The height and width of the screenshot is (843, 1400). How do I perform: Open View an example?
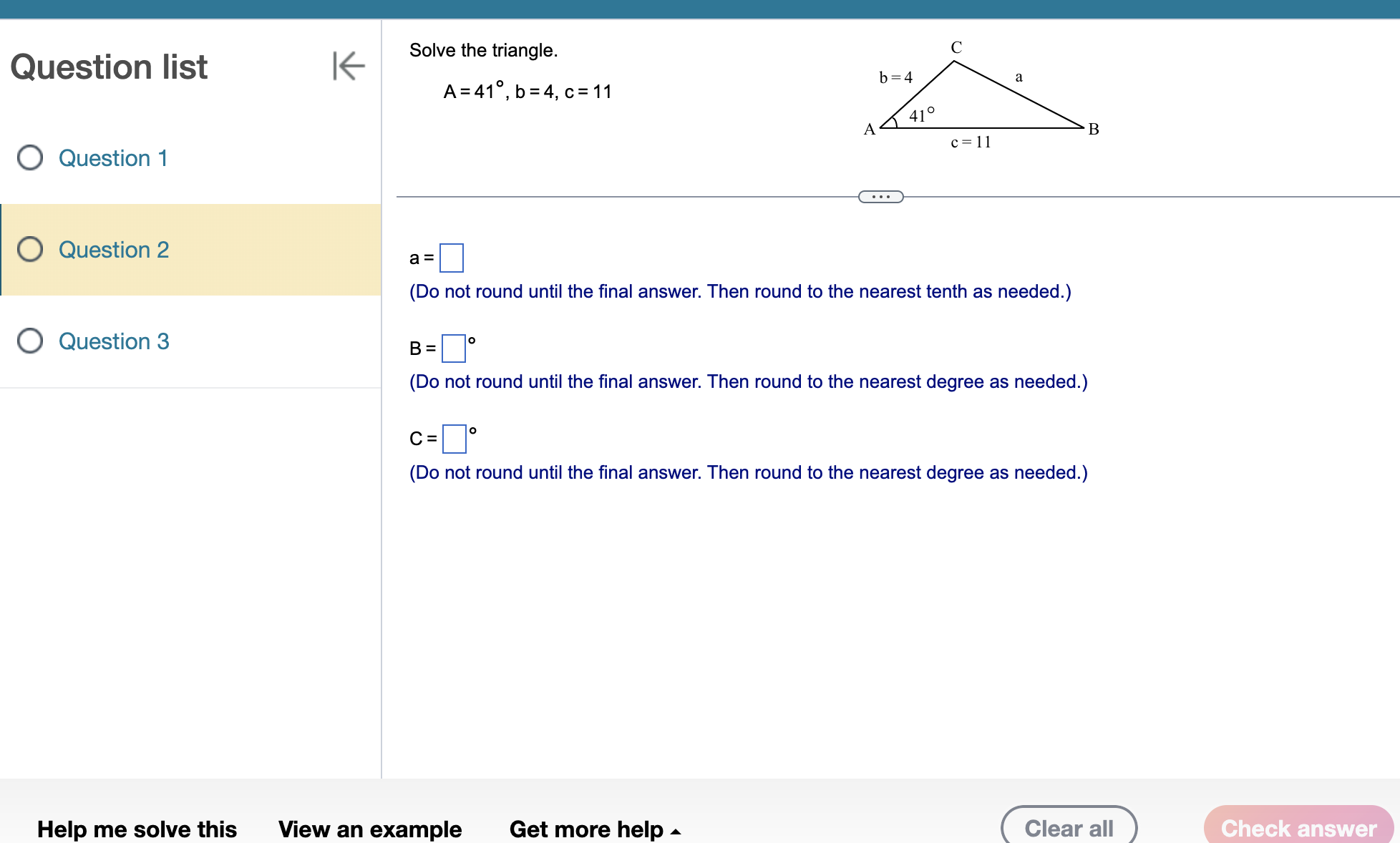[371, 829]
